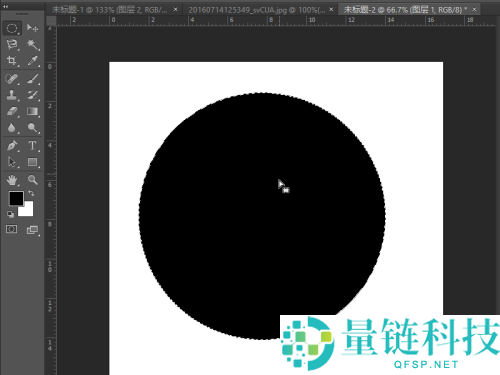Select the Dodge tool

32,127
